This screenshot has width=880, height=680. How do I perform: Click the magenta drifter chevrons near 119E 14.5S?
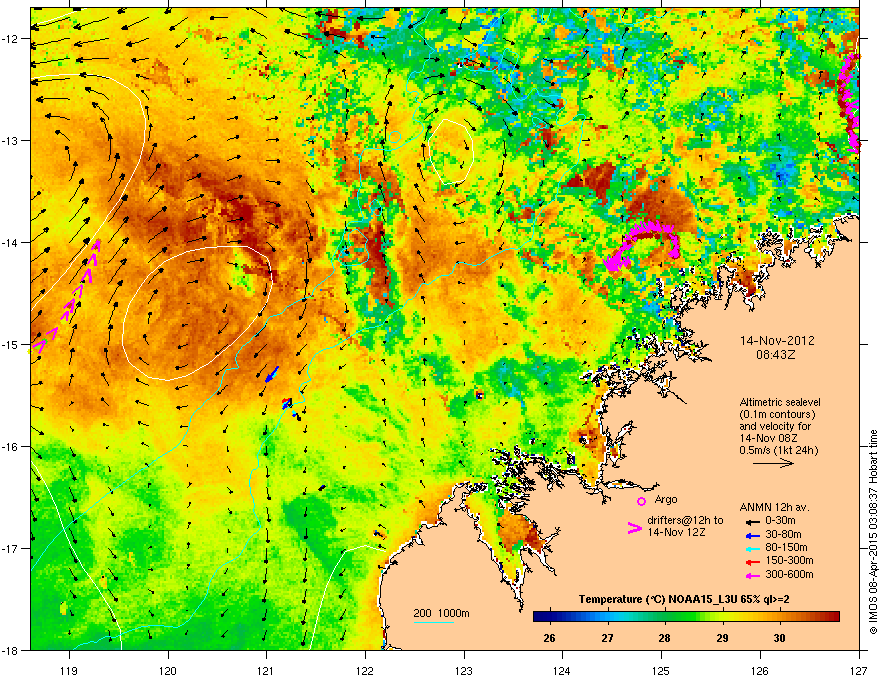68,296
